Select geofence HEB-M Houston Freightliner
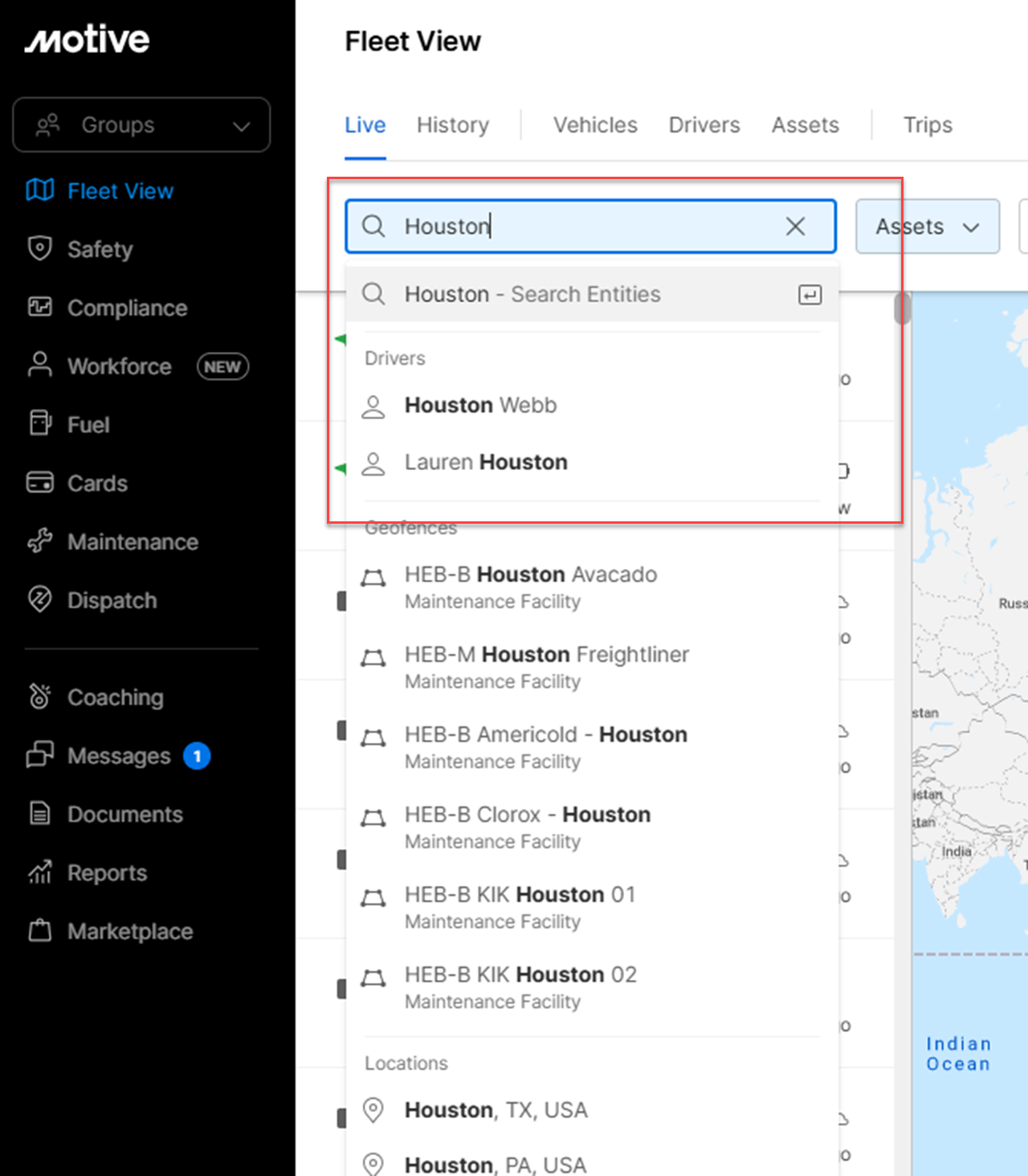 click(x=592, y=668)
